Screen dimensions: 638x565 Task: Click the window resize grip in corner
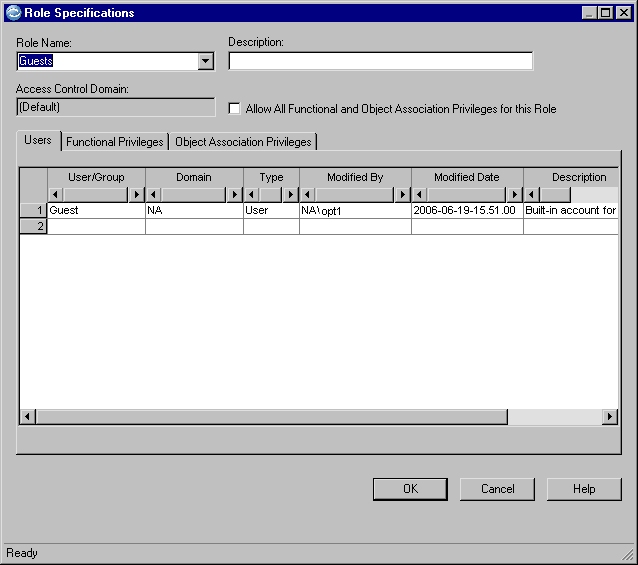coord(629,555)
